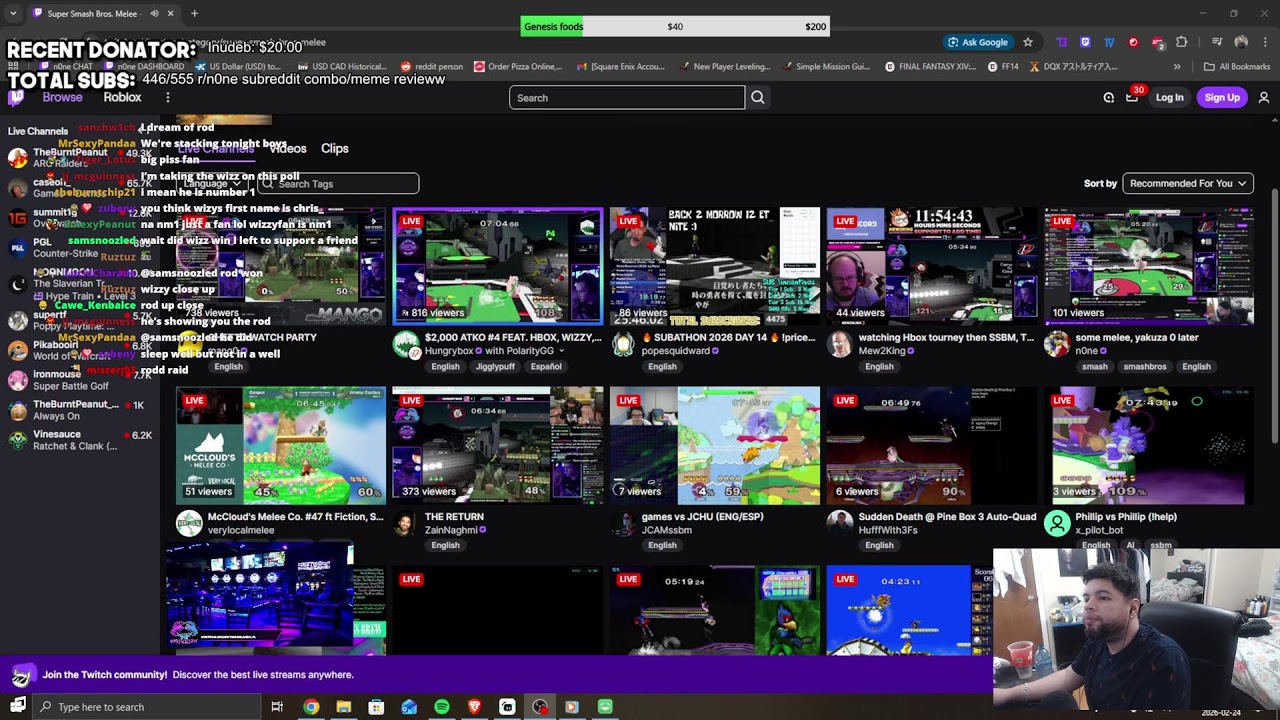Screen dimensions: 1280x720
Task: Click the Ask Google button
Action: pyautogui.click(x=977, y=42)
